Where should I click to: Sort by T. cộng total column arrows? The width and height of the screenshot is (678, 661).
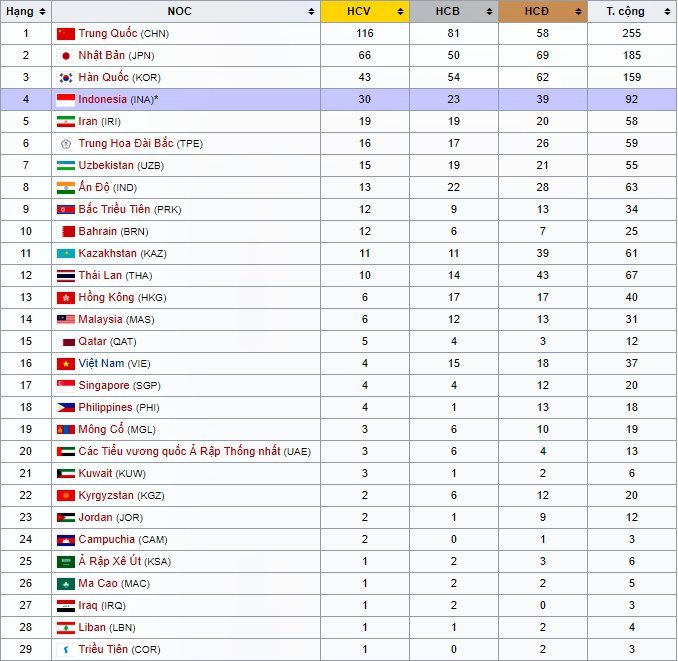point(666,11)
